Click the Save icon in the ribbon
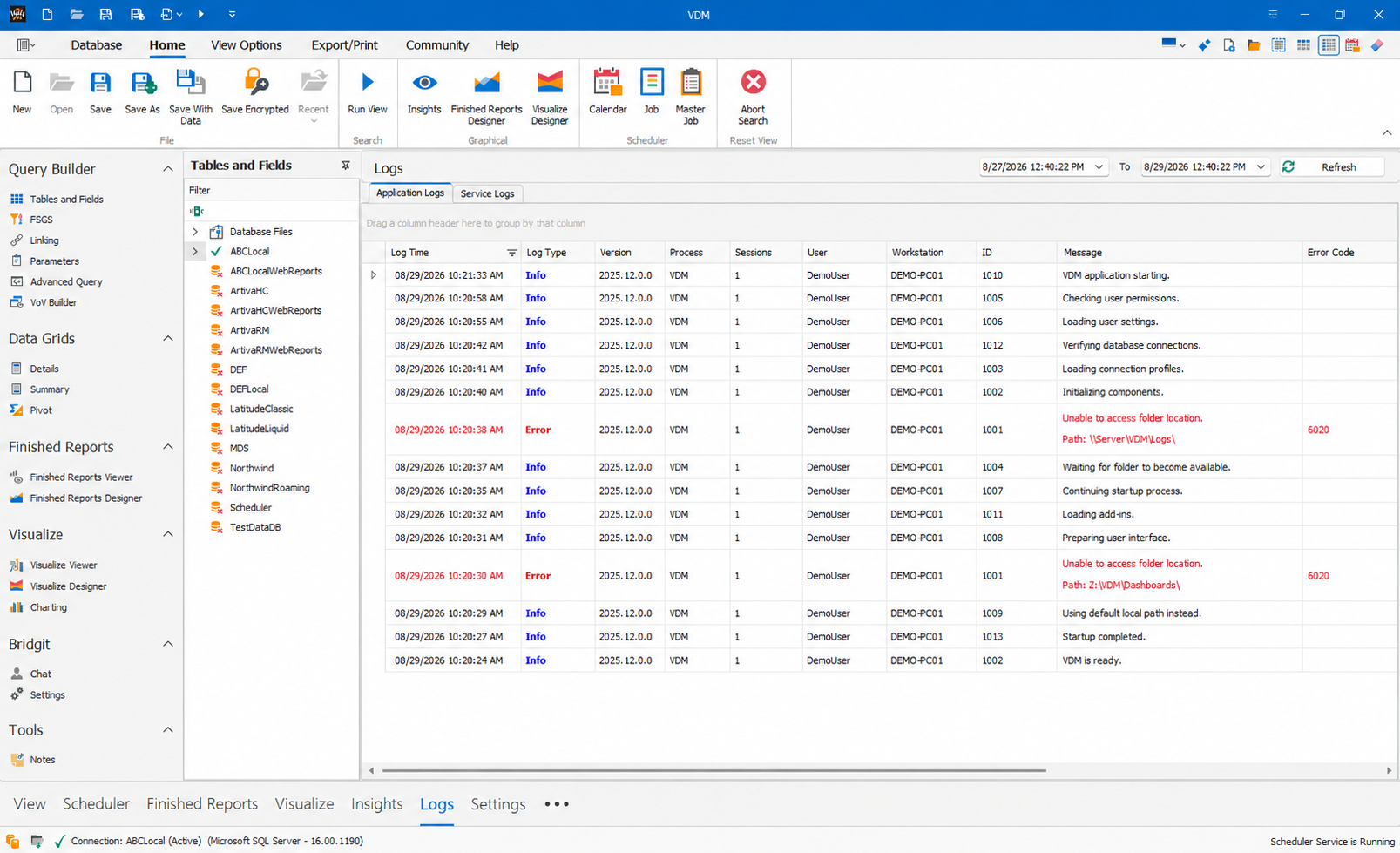 [100, 91]
